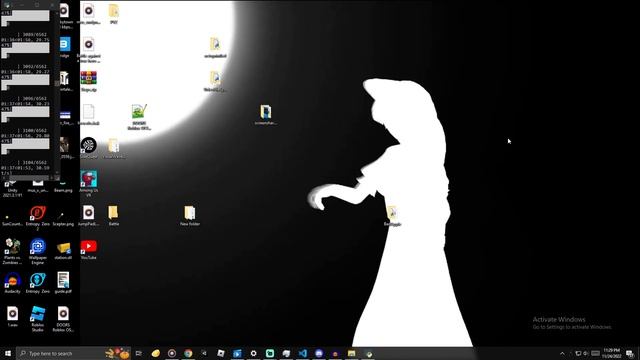Open the Windows Start menu

[8, 353]
